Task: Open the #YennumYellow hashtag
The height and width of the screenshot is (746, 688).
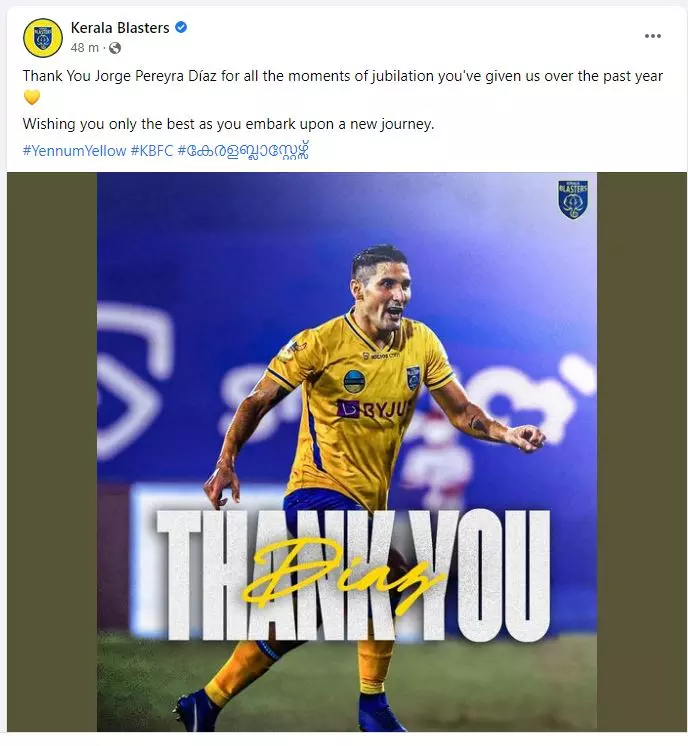Action: coord(74,151)
